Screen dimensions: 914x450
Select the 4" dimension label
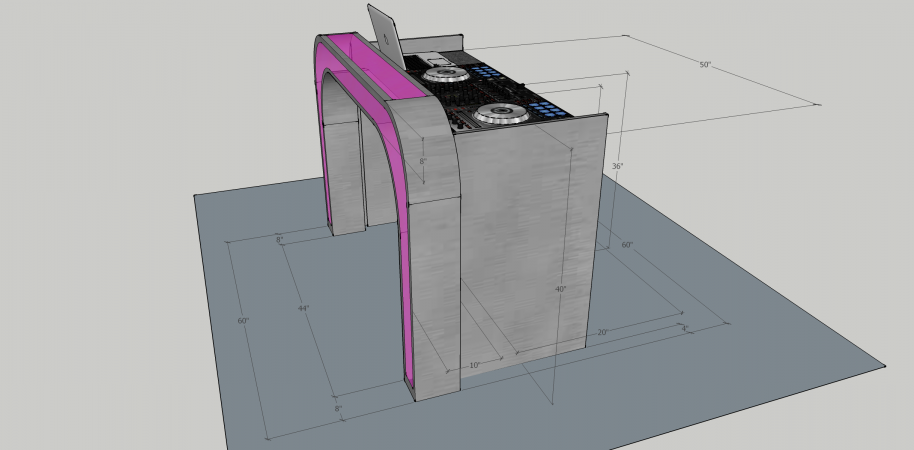click(684, 327)
